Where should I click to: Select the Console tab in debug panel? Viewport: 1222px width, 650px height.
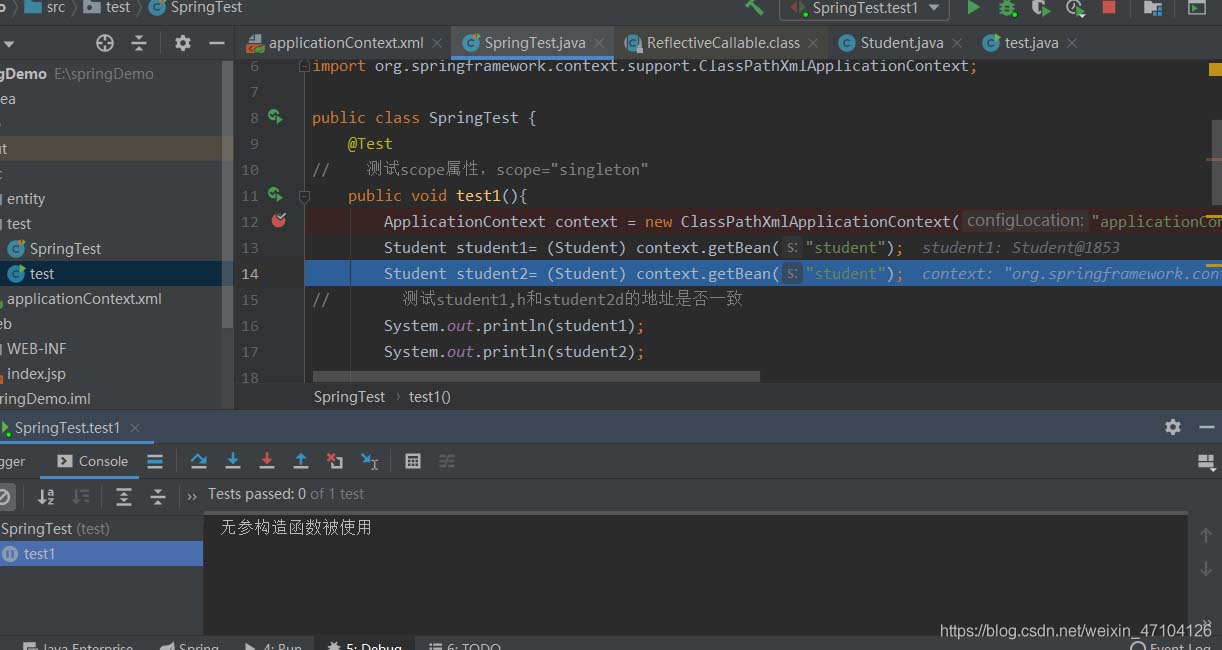(93, 461)
